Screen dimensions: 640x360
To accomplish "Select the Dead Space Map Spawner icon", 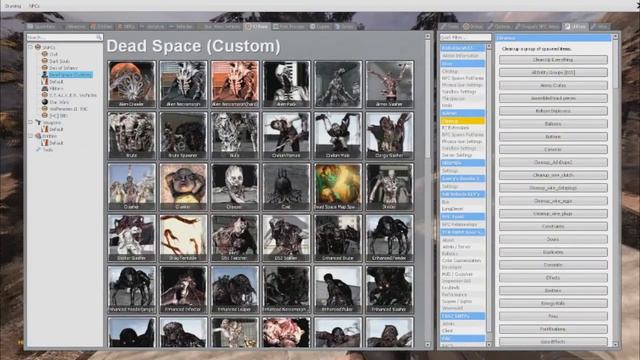I will coord(338,187).
